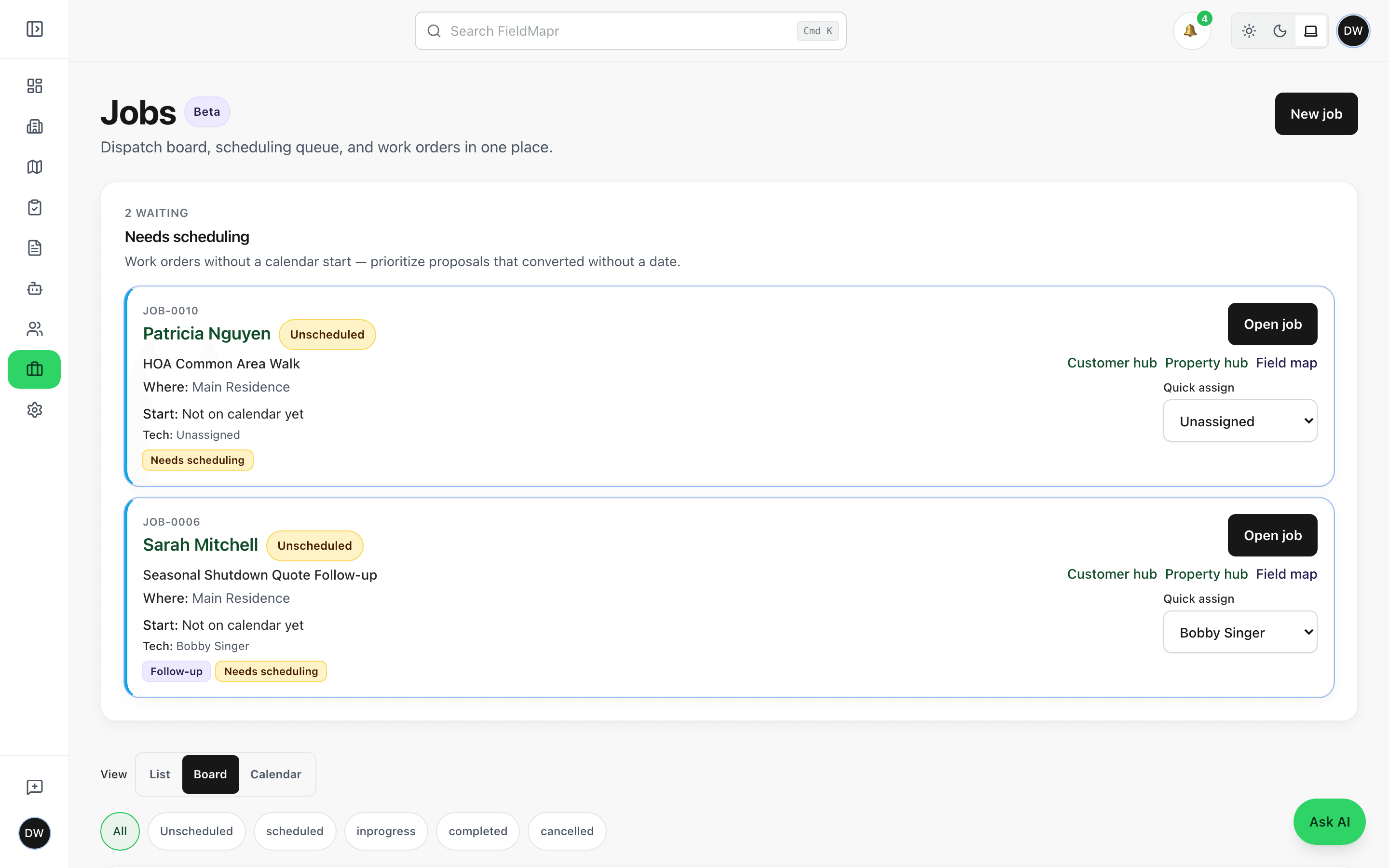Open Quick assign dropdown for Patricia Nguyen

[1240, 421]
